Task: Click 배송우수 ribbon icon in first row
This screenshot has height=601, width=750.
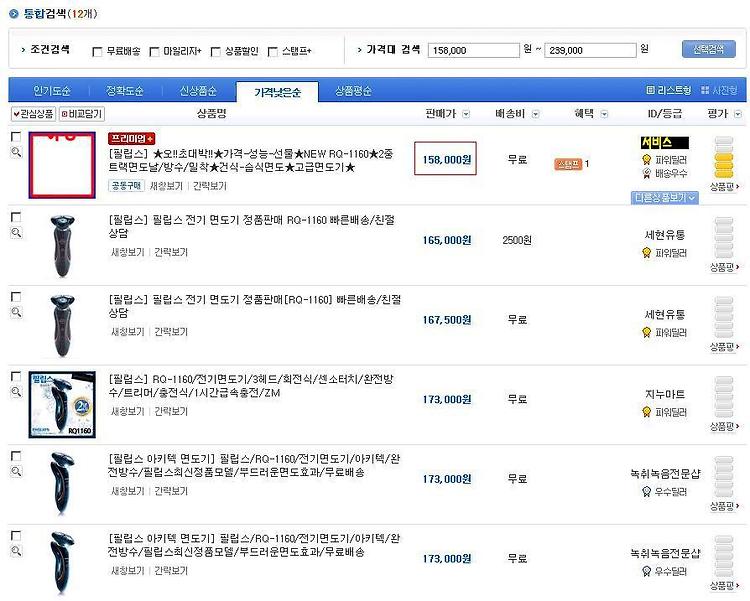Action: 647,173
